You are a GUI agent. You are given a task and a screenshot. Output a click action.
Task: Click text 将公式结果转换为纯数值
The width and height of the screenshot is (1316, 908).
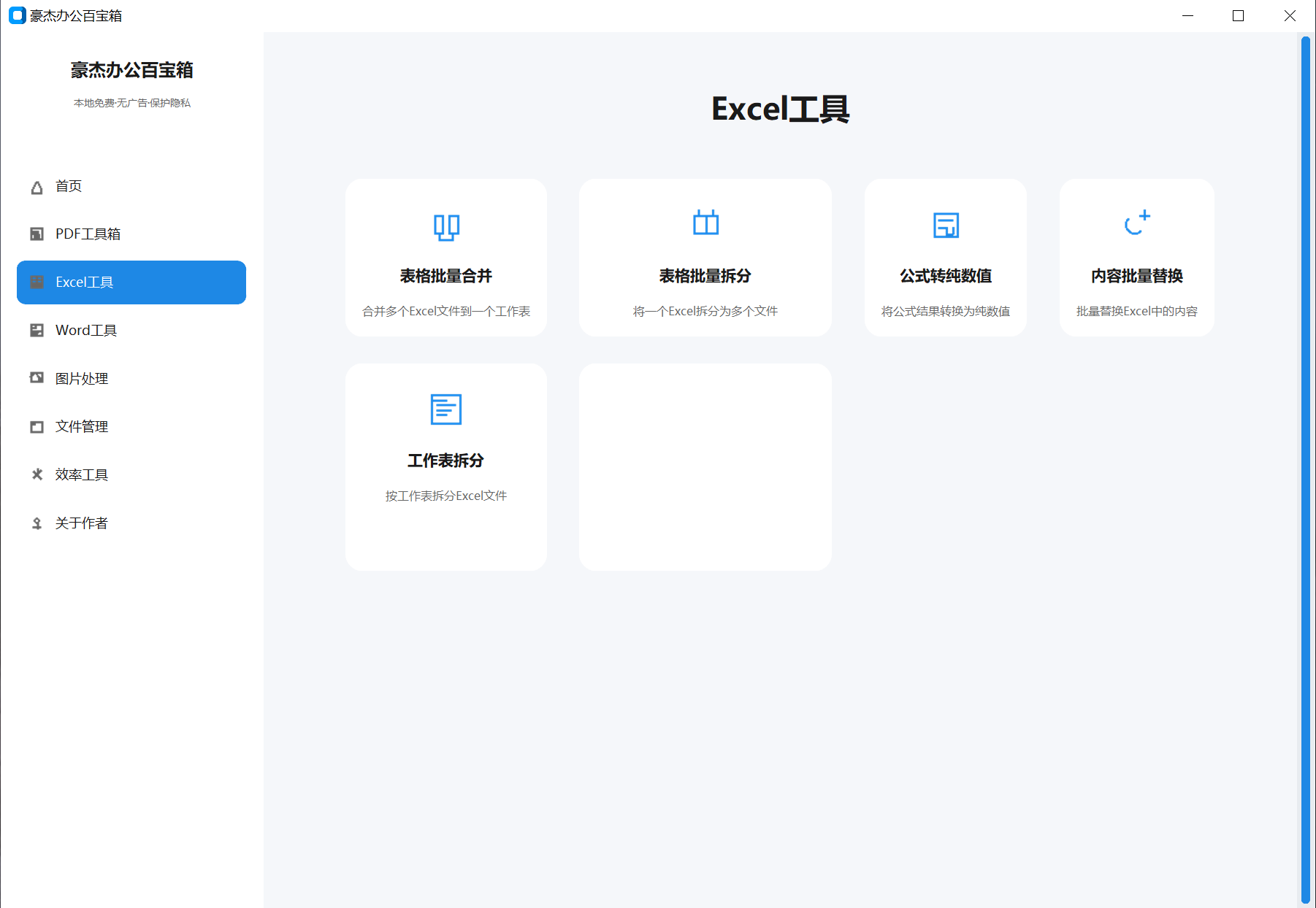(946, 311)
